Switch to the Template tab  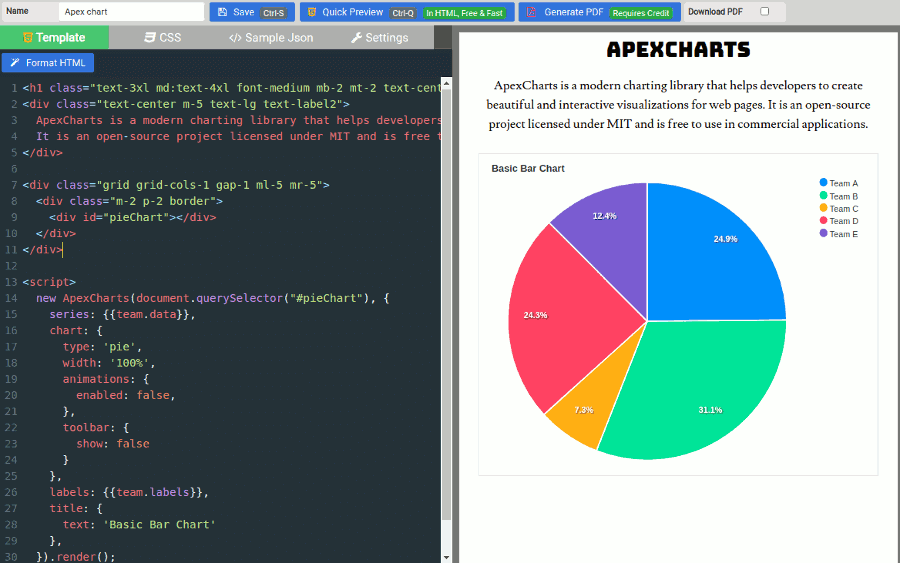54,38
